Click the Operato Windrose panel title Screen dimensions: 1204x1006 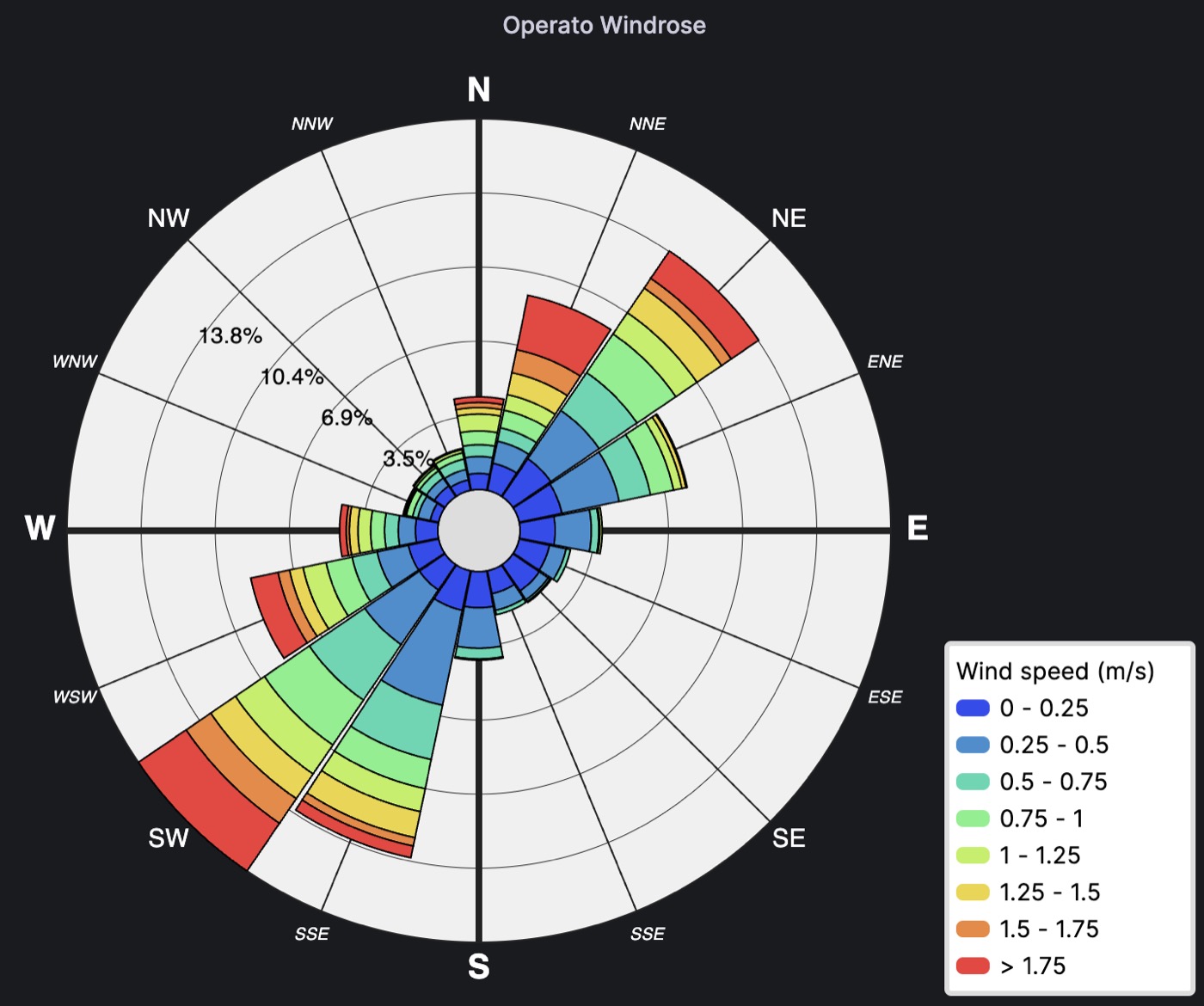(x=604, y=26)
